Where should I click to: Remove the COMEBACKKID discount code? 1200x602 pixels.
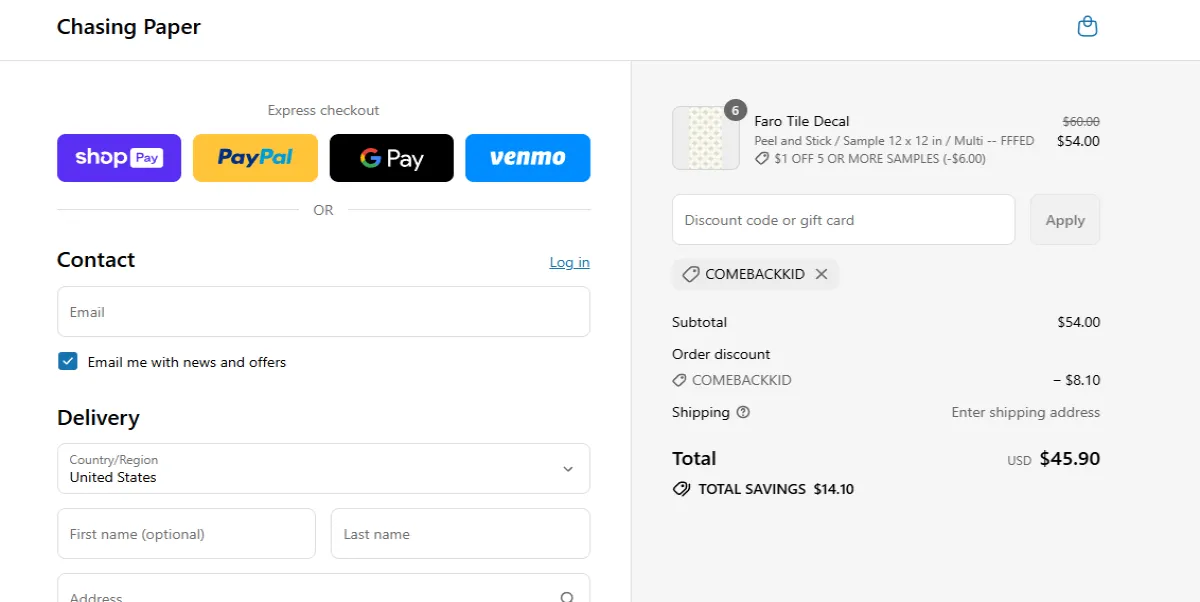click(821, 273)
